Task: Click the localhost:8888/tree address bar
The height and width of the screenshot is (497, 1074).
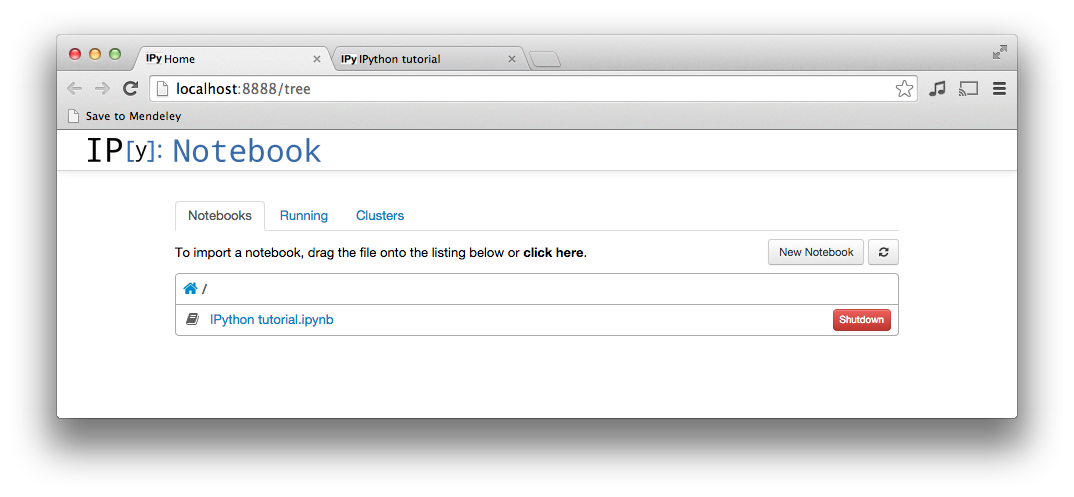Action: [520, 89]
